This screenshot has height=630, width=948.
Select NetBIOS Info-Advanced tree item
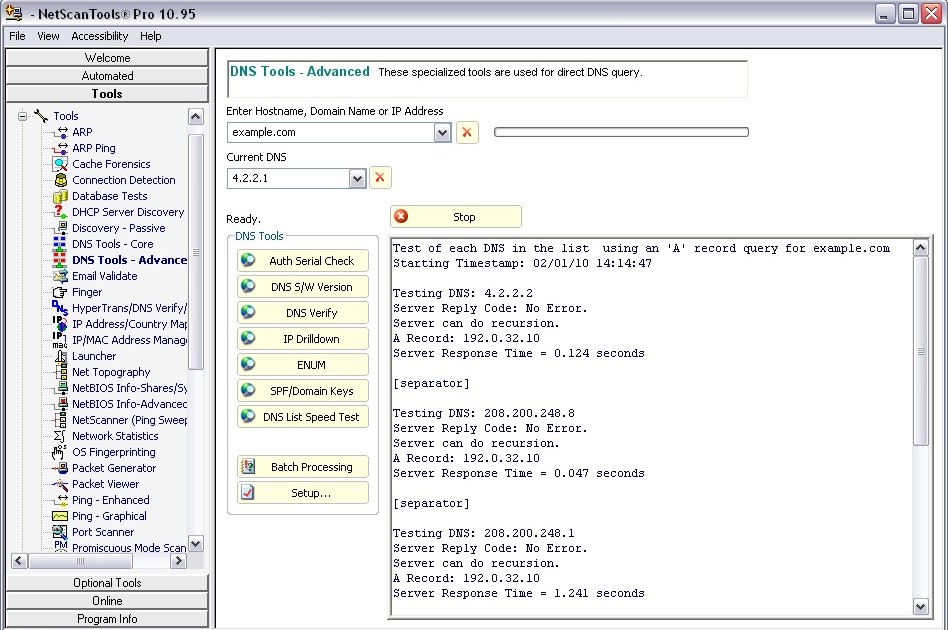129,404
